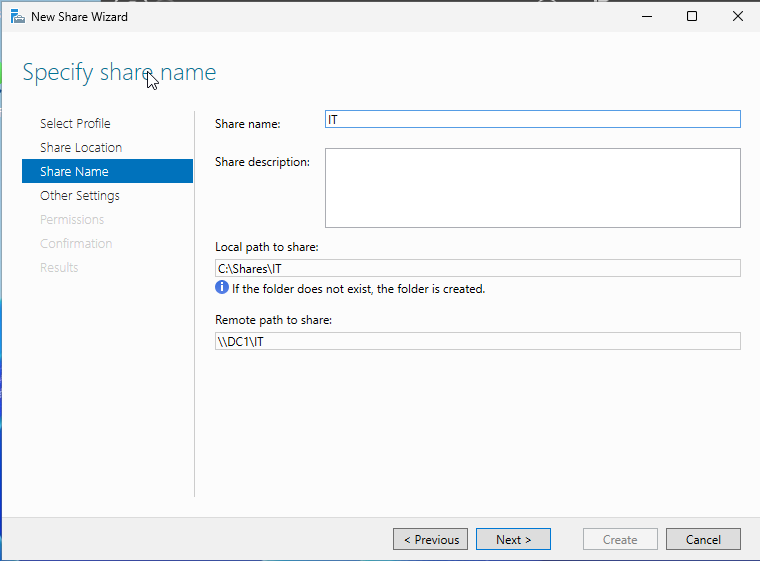Viewport: 760px width, 561px height.
Task: Focus the Share name input field
Action: coord(533,119)
